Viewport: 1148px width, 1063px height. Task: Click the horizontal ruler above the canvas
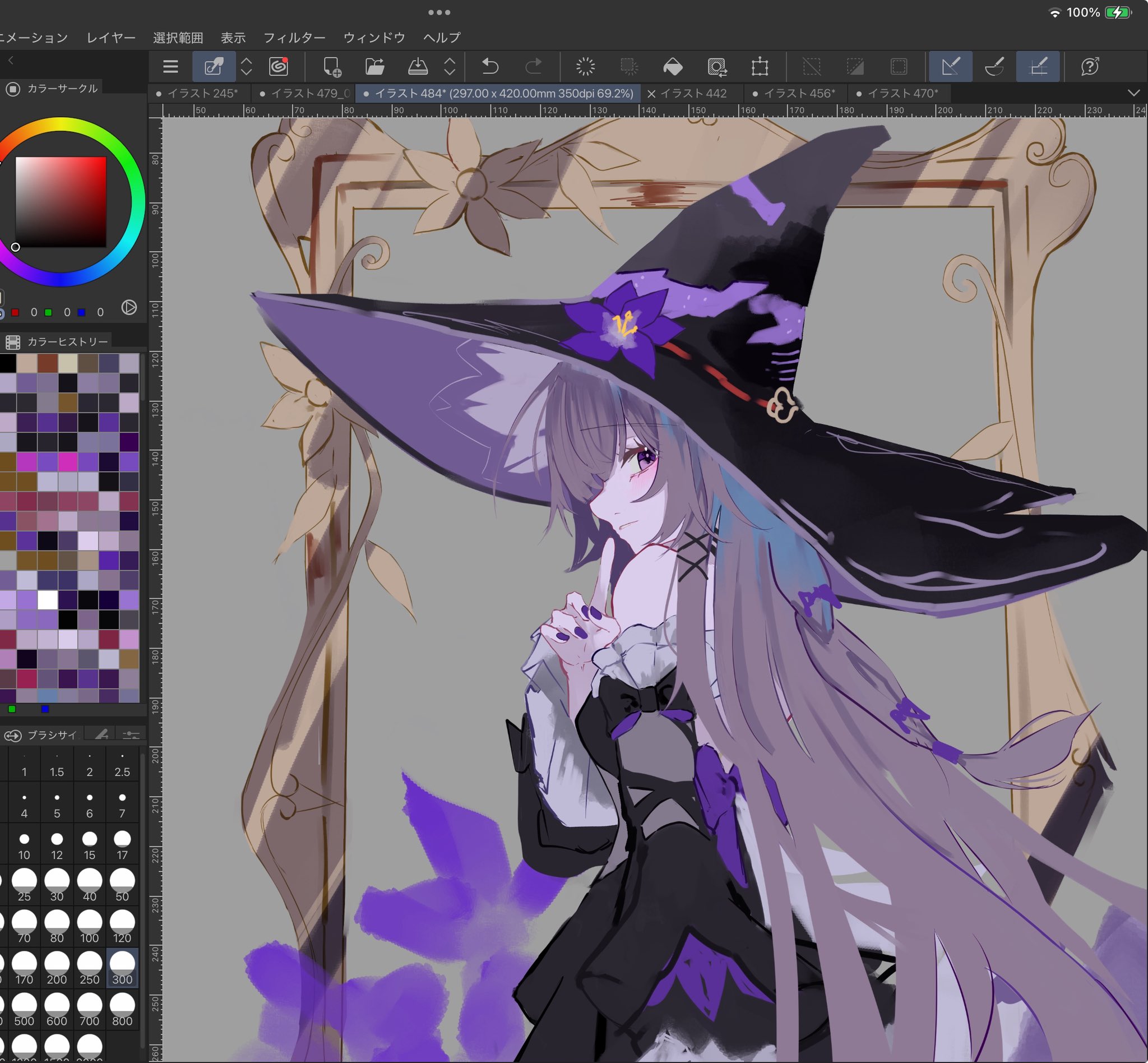(x=654, y=110)
